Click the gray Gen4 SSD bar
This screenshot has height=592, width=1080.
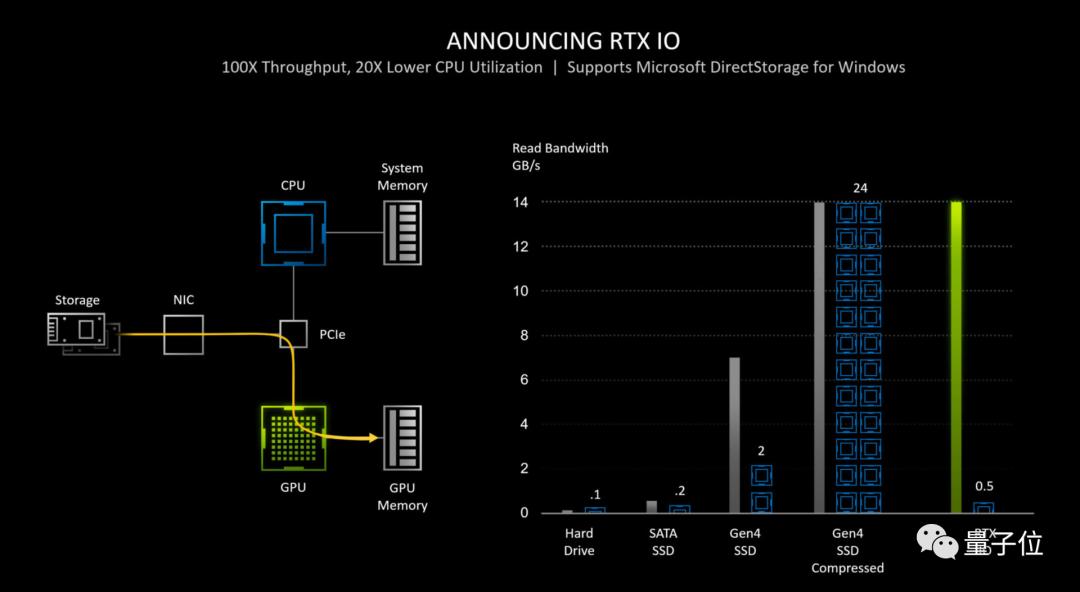734,435
